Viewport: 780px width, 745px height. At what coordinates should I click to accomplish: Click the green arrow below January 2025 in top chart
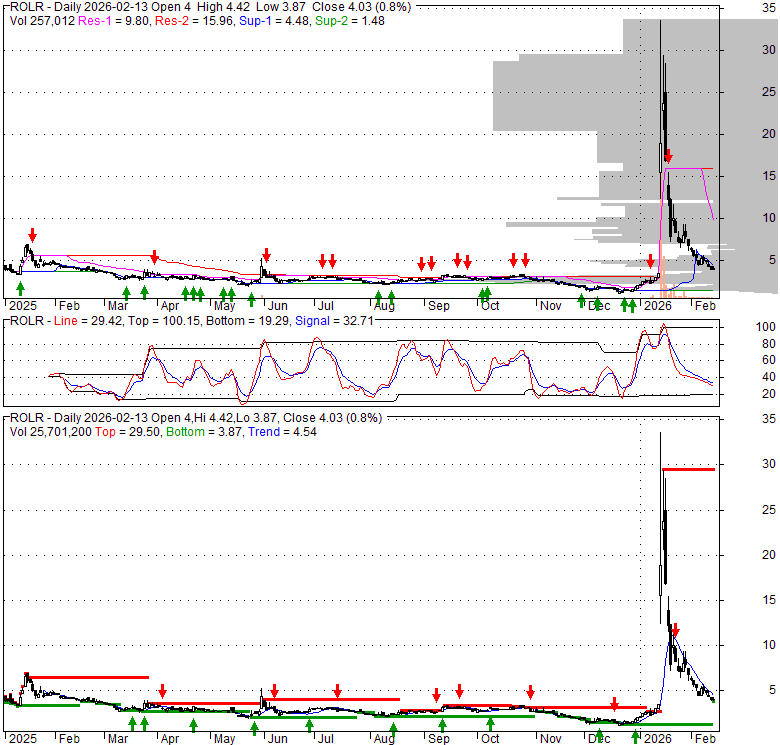pyautogui.click(x=20, y=288)
